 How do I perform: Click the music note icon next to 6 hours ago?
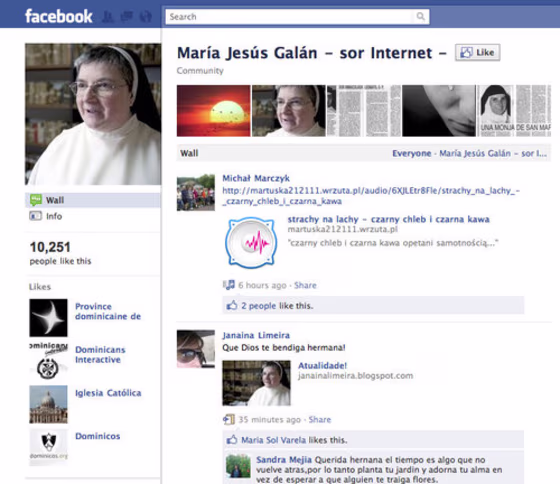(229, 285)
